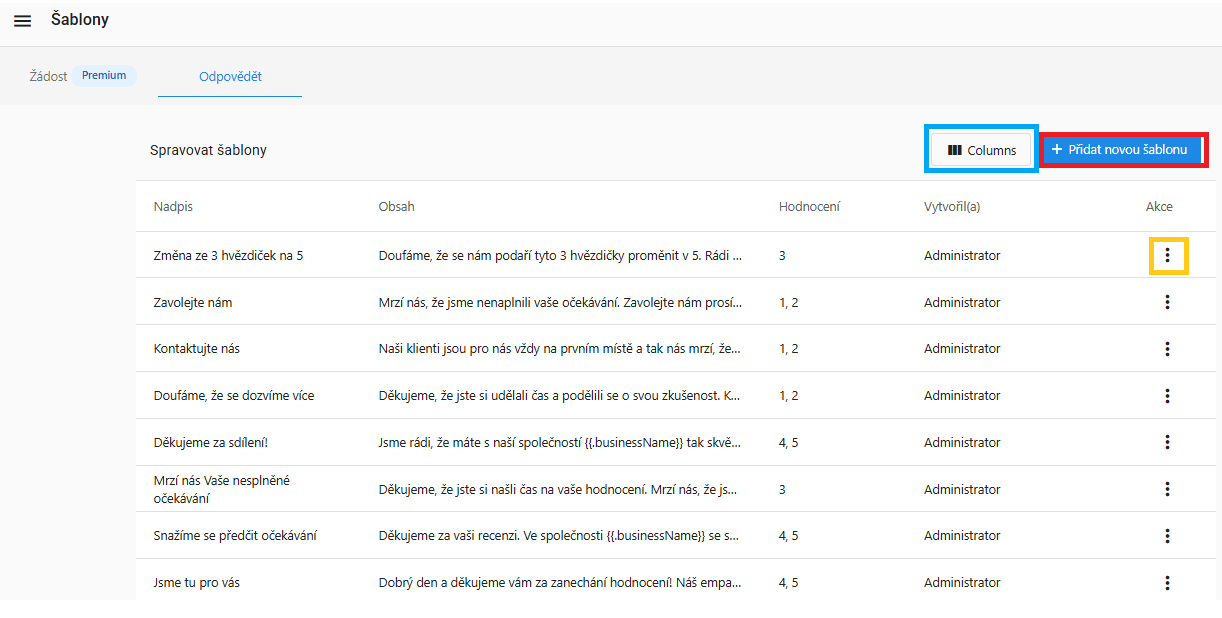Image resolution: width=1222 pixels, height=618 pixels.
Task: Open three-dot menu for 'Zavolejte nám' template
Action: click(x=1167, y=302)
